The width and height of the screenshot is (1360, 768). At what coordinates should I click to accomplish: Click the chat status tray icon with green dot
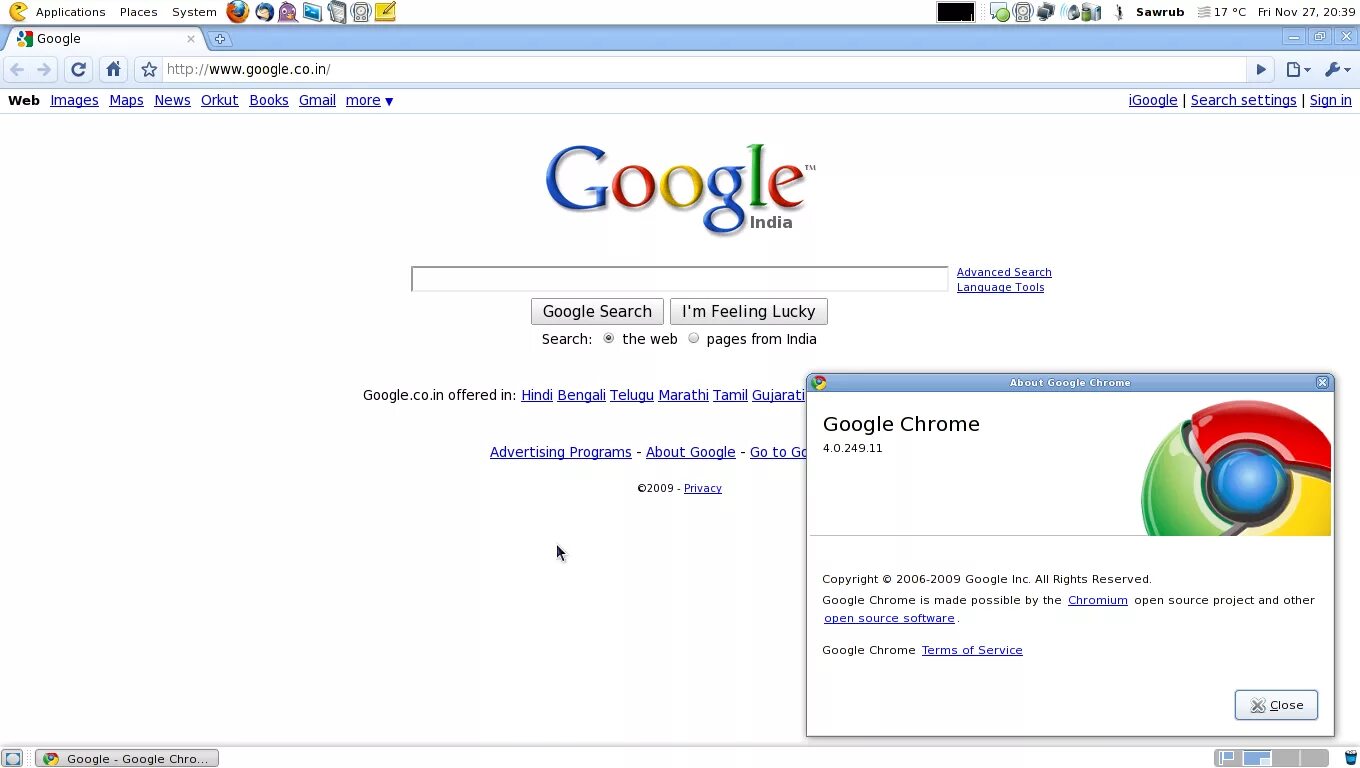click(999, 12)
